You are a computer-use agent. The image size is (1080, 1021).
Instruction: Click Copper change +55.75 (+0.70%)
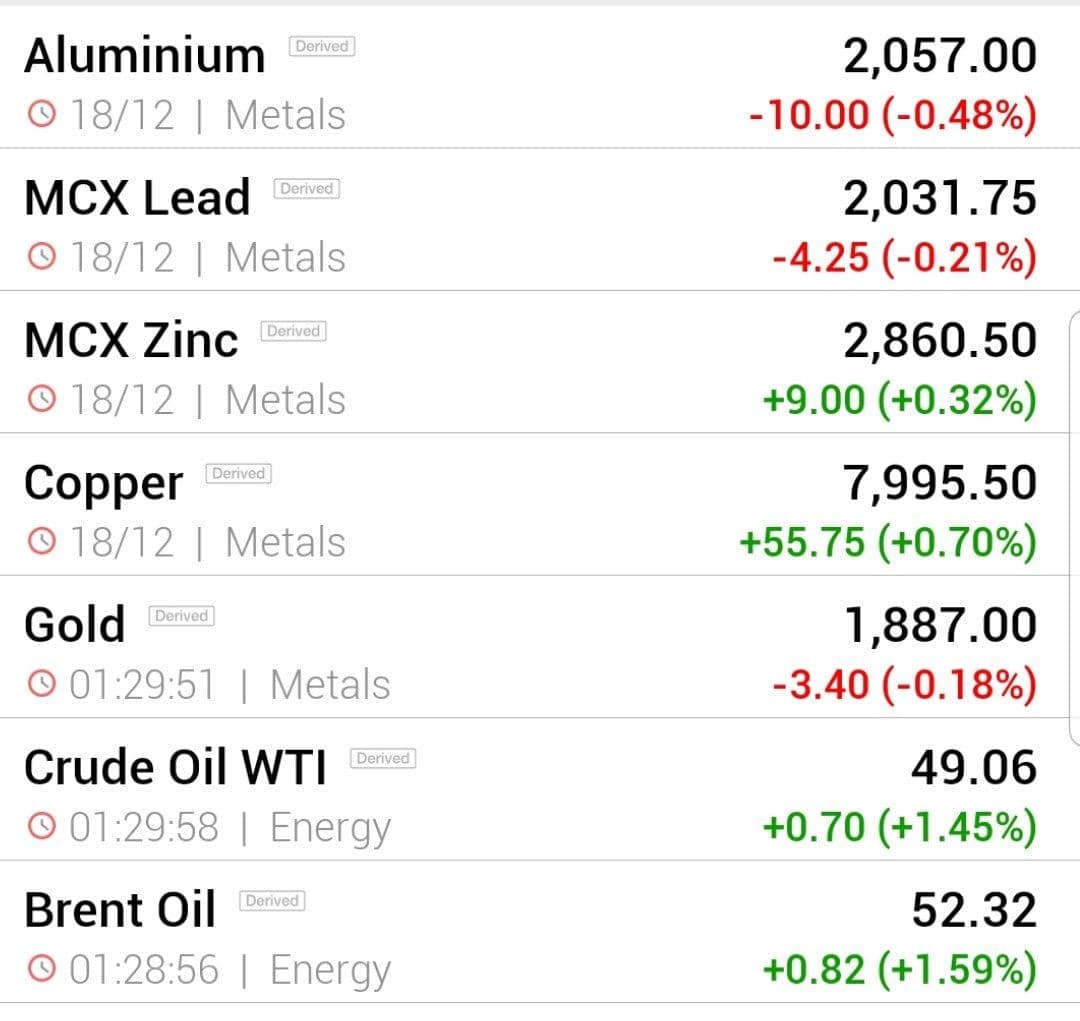pos(888,542)
